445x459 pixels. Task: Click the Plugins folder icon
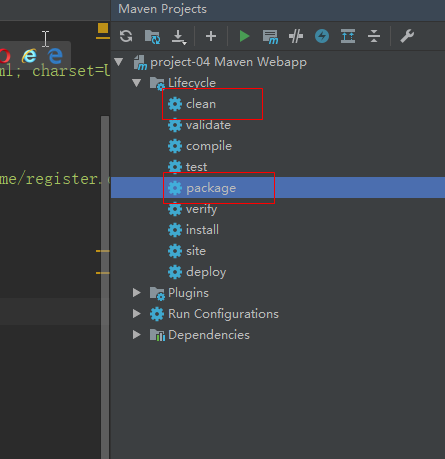[157, 293]
